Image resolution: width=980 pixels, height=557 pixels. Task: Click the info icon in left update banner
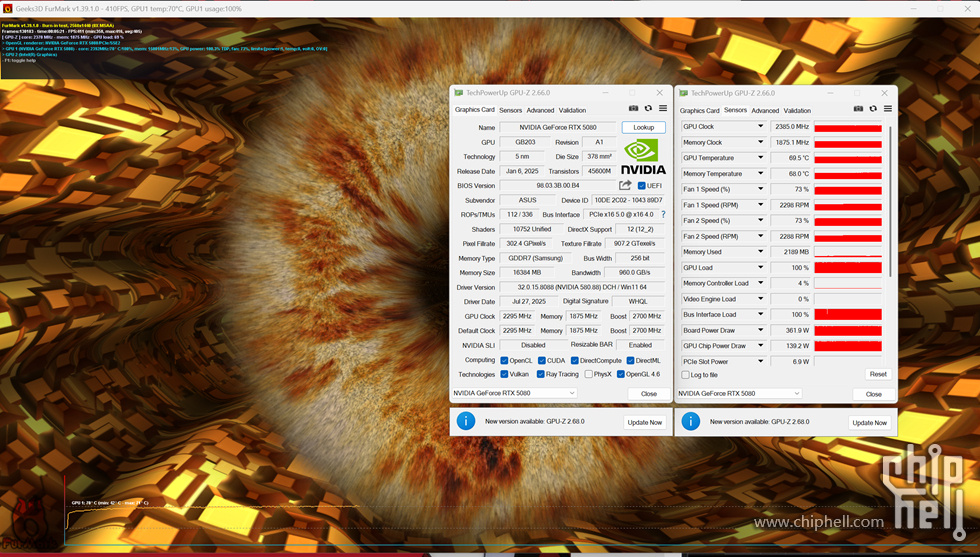[466, 421]
